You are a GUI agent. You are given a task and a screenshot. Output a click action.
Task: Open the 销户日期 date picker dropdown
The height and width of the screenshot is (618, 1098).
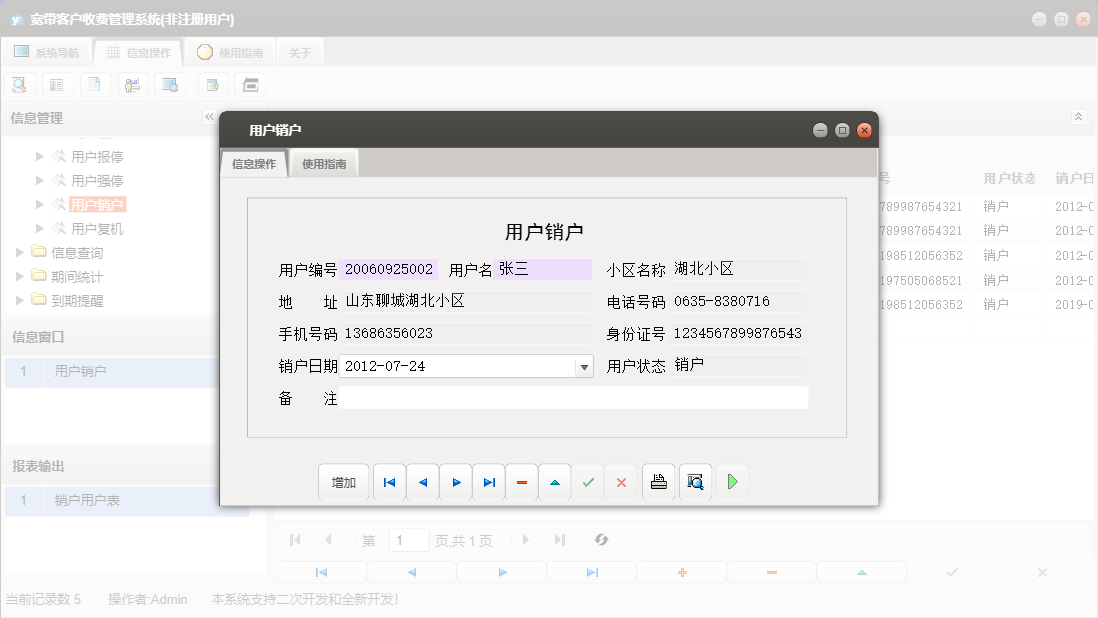583,366
